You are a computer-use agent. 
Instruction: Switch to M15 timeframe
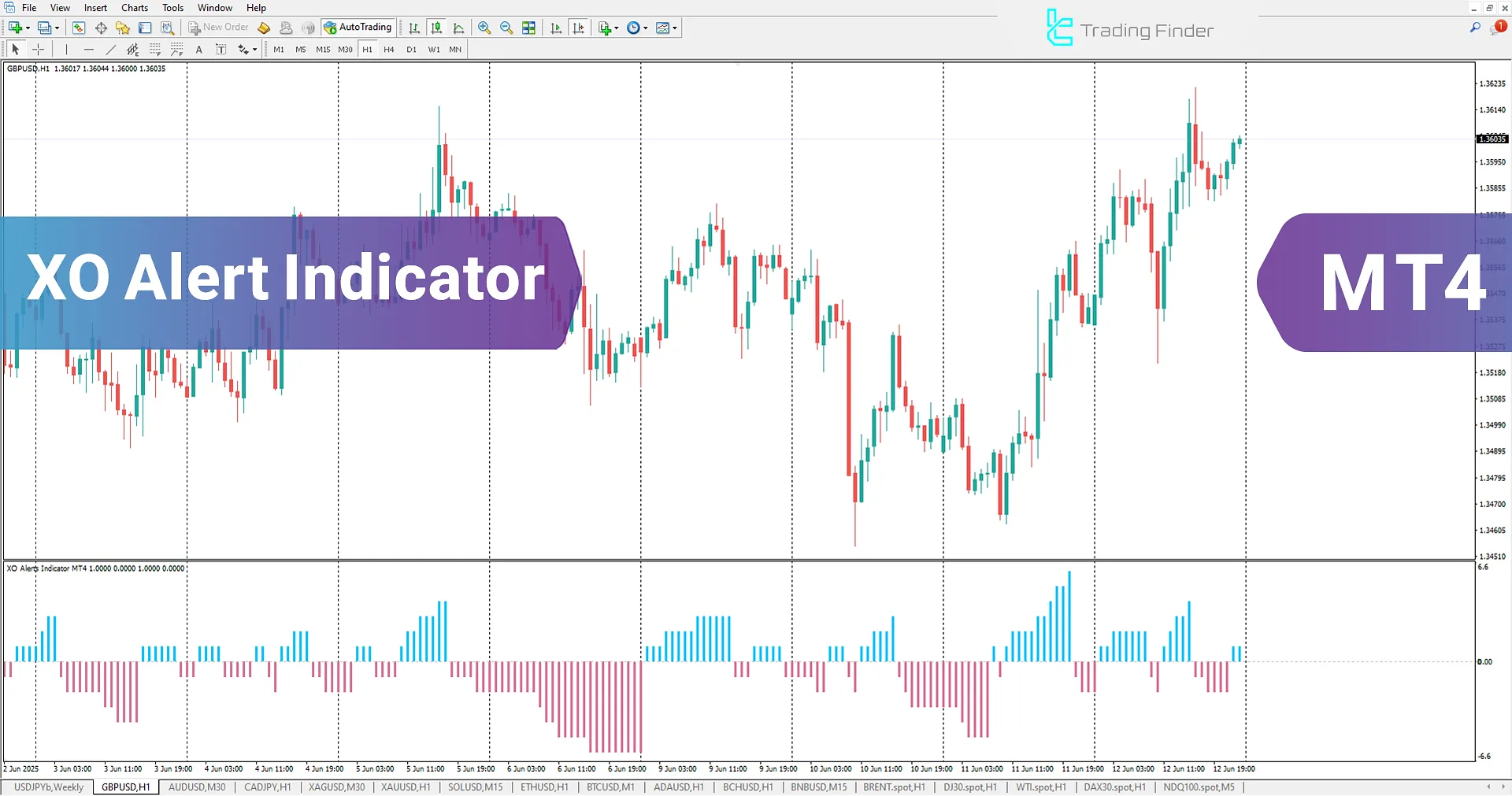[323, 50]
